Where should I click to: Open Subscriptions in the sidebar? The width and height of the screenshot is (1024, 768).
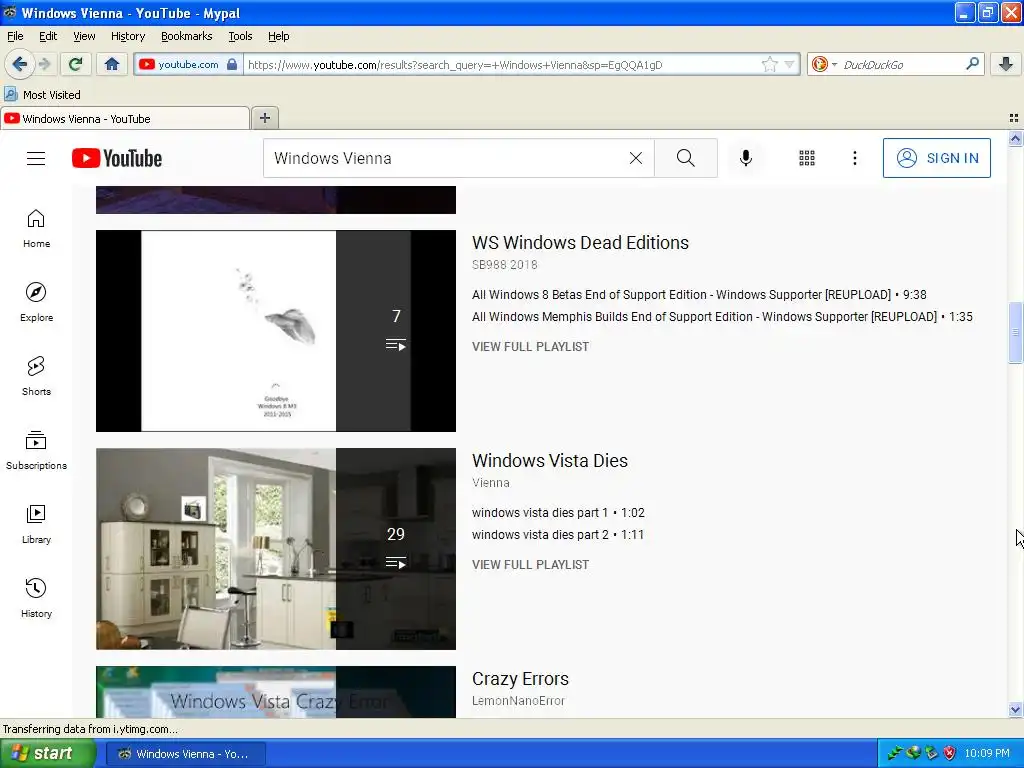coord(37,450)
